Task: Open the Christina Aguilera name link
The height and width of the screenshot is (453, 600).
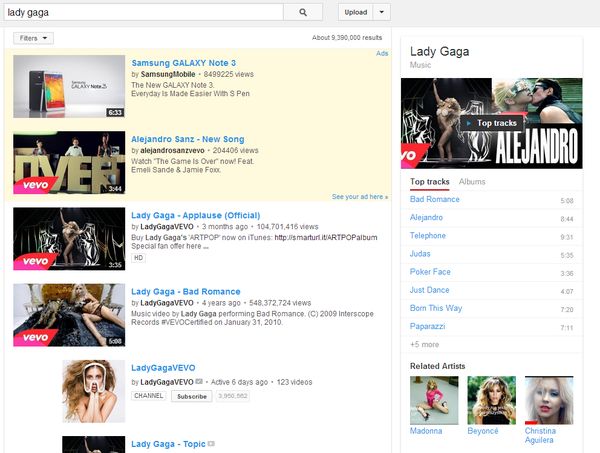Action: coord(540,435)
